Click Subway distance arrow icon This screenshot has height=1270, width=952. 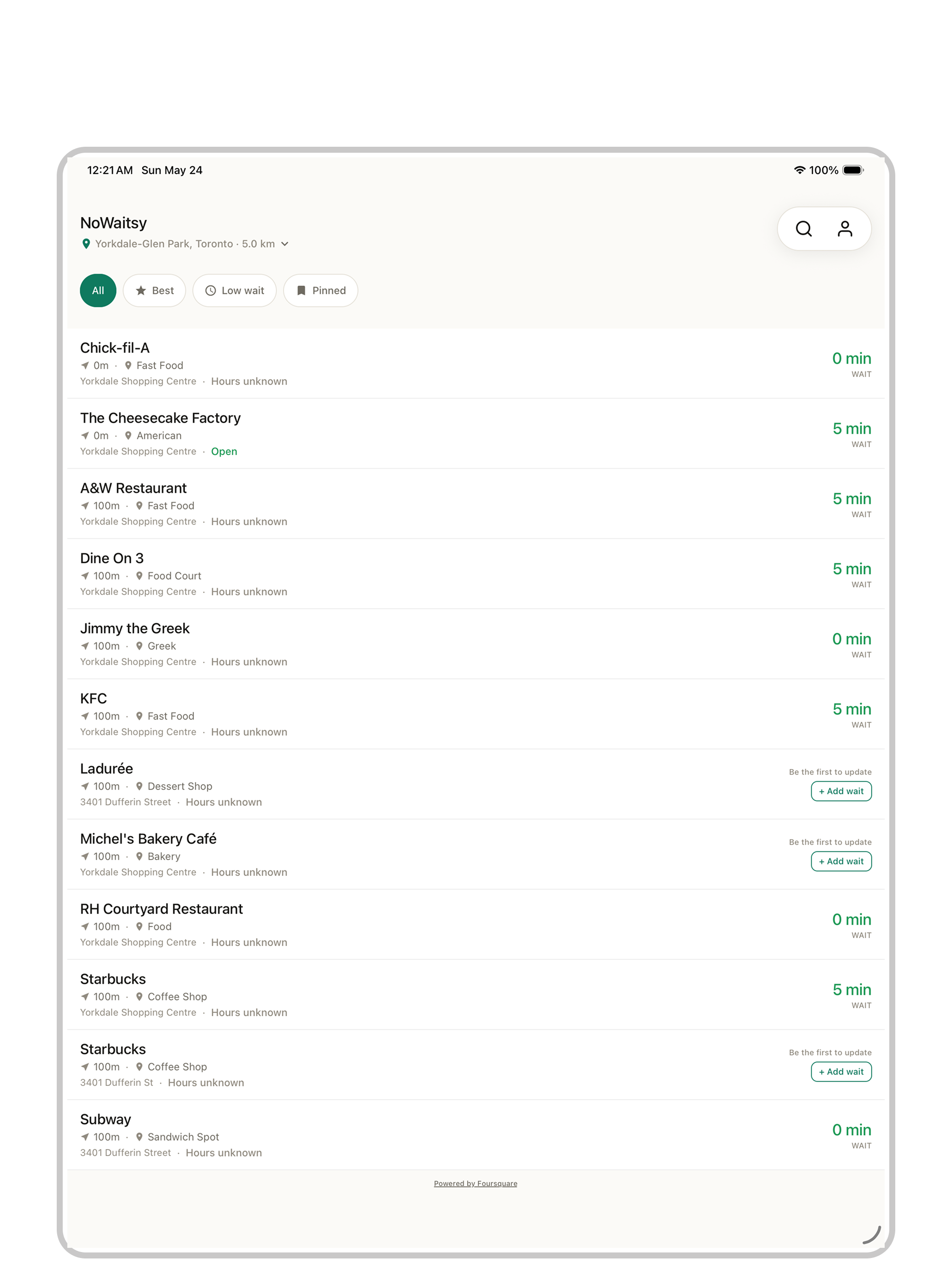(x=85, y=1137)
